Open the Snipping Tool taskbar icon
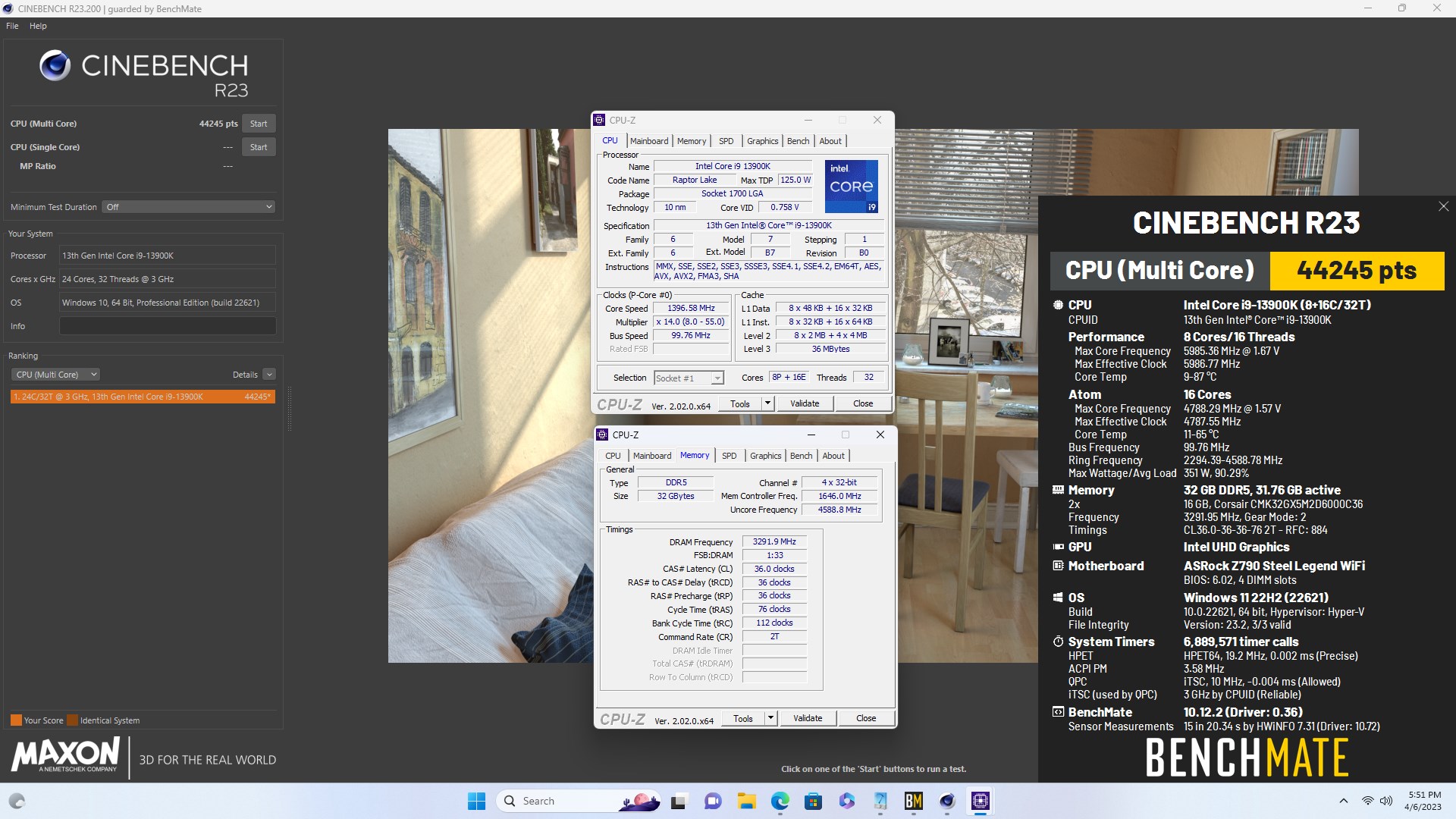1456x819 pixels. point(880,801)
